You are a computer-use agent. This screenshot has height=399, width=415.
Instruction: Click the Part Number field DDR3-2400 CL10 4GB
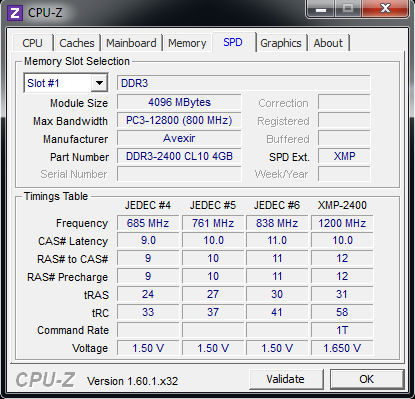point(179,156)
